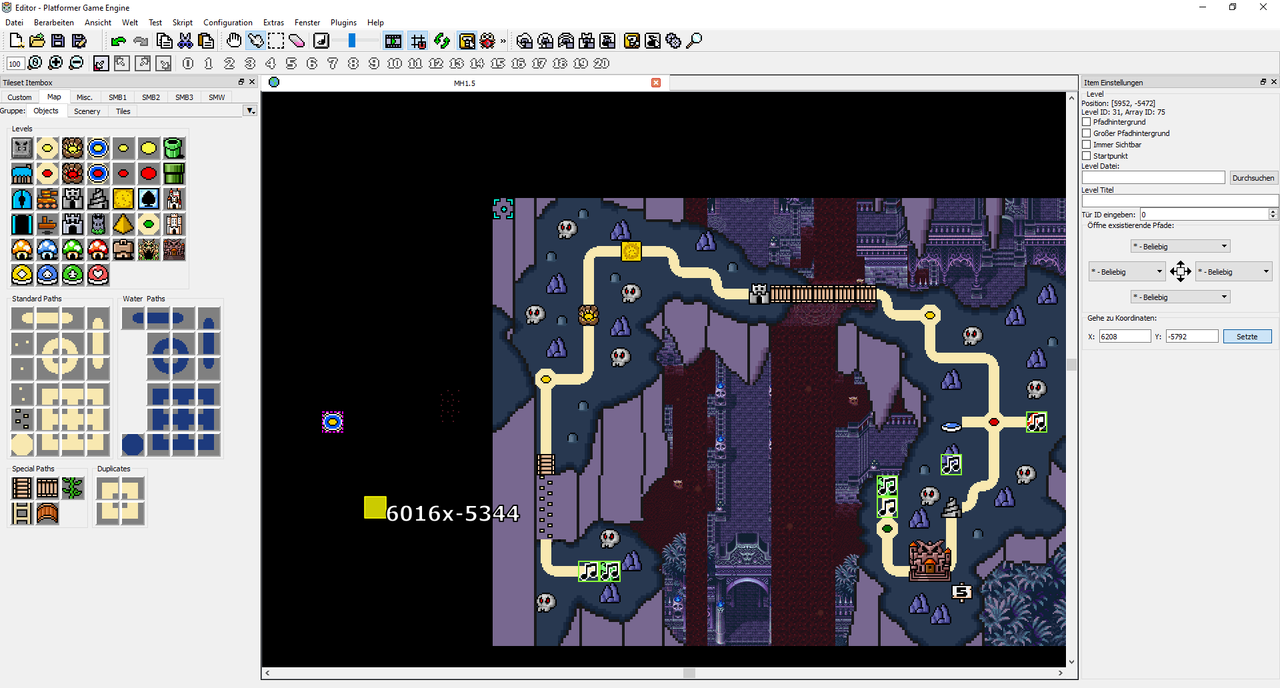The width and height of the screenshot is (1280, 688).
Task: Switch to the Custom tileset tab
Action: [20, 97]
